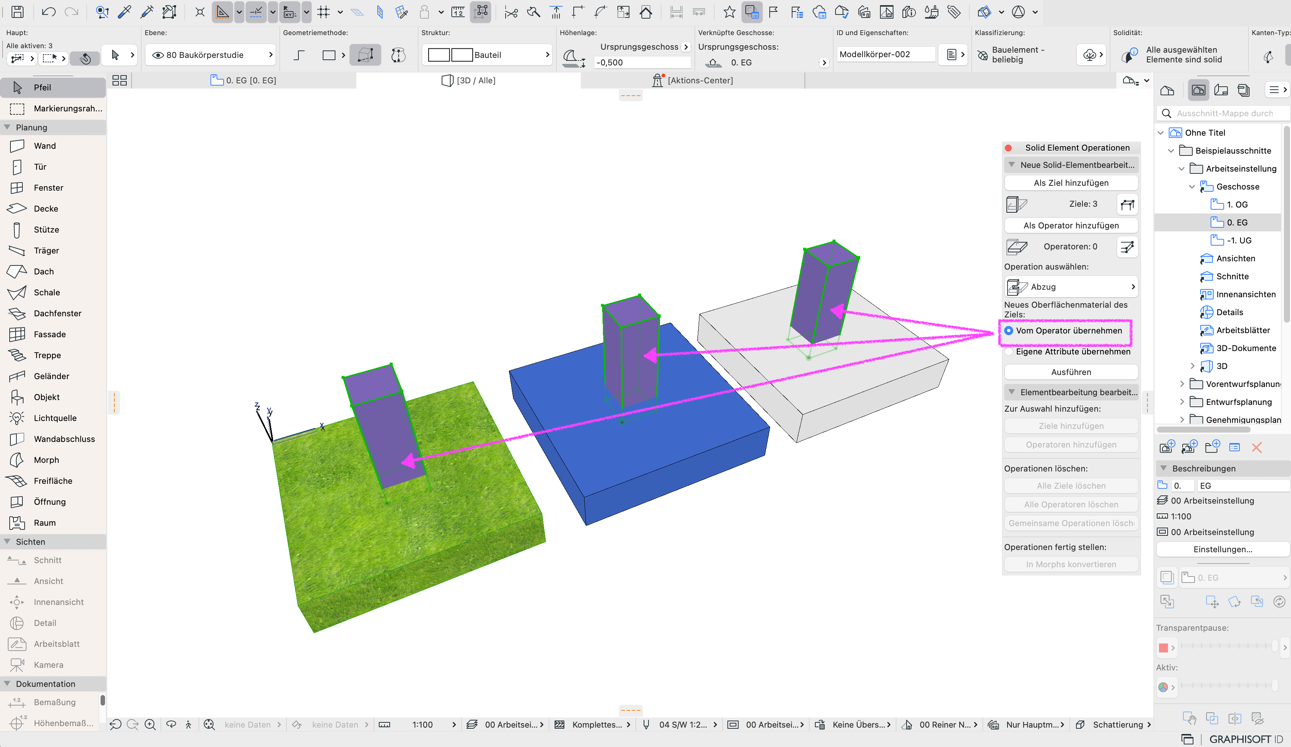The image size is (1291, 747).
Task: Open '-1. UG' in the navigator tree
Action: click(x=1238, y=241)
